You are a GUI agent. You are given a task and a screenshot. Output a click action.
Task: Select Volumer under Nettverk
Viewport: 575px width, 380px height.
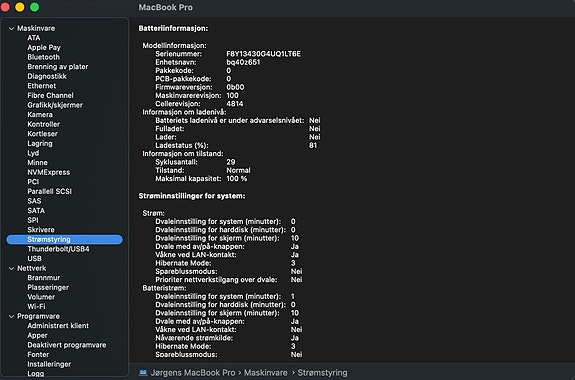coord(41,297)
